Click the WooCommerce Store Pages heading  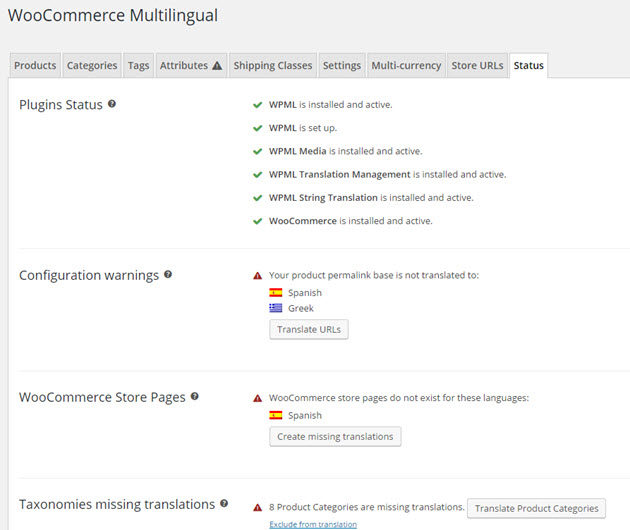[102, 397]
